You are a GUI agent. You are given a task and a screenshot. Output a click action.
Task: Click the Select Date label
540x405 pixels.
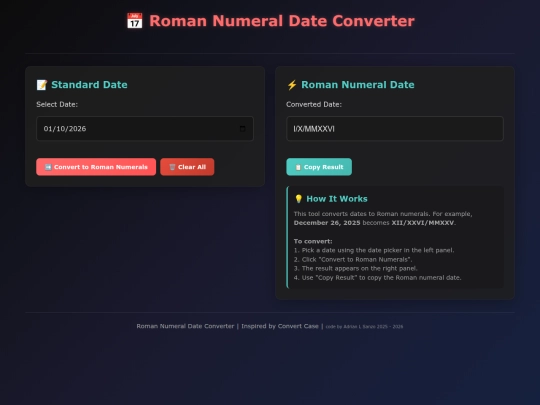(57, 104)
